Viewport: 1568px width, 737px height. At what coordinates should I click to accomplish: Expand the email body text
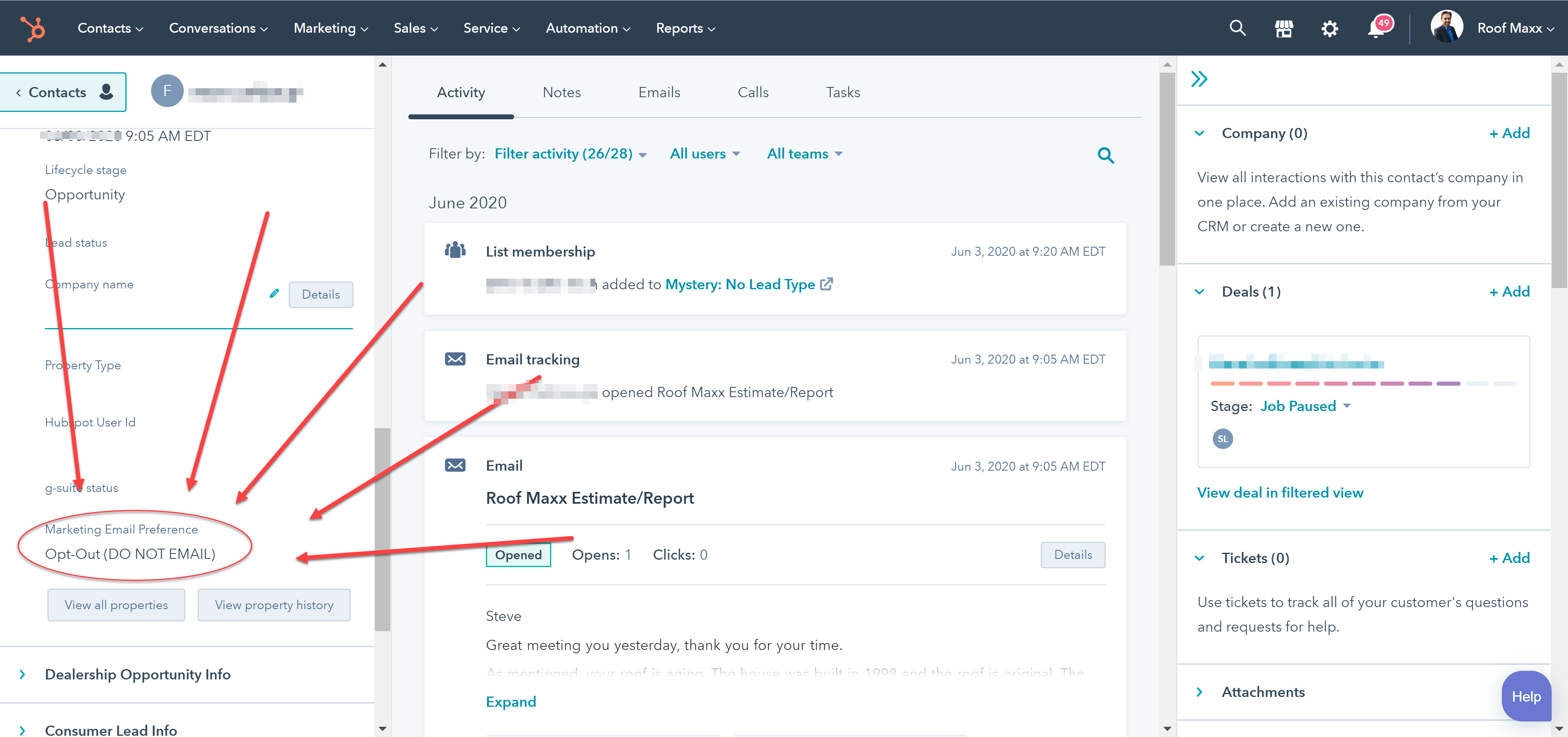coord(511,702)
